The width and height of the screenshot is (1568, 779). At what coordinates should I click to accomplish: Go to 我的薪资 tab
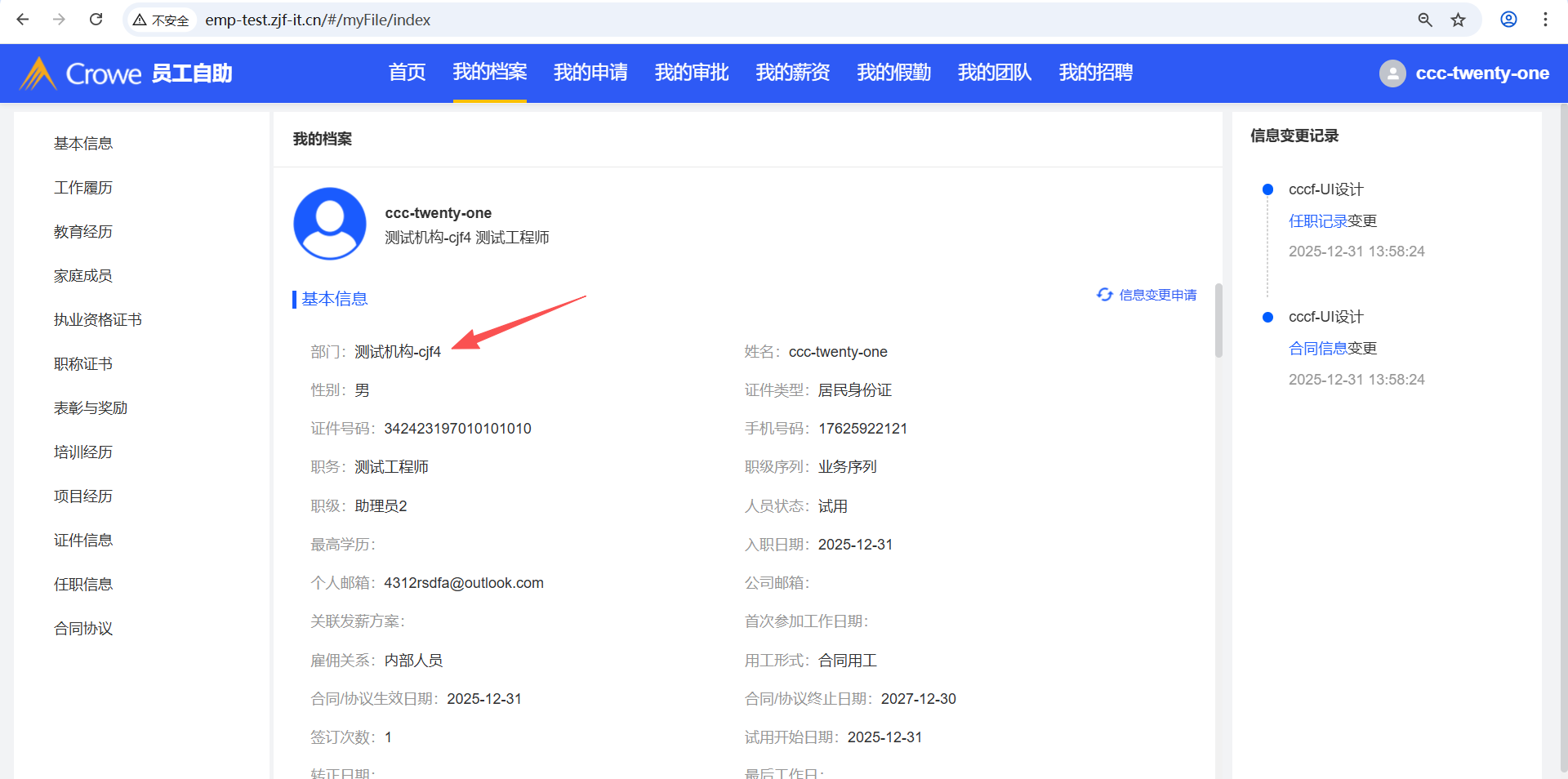coord(792,73)
